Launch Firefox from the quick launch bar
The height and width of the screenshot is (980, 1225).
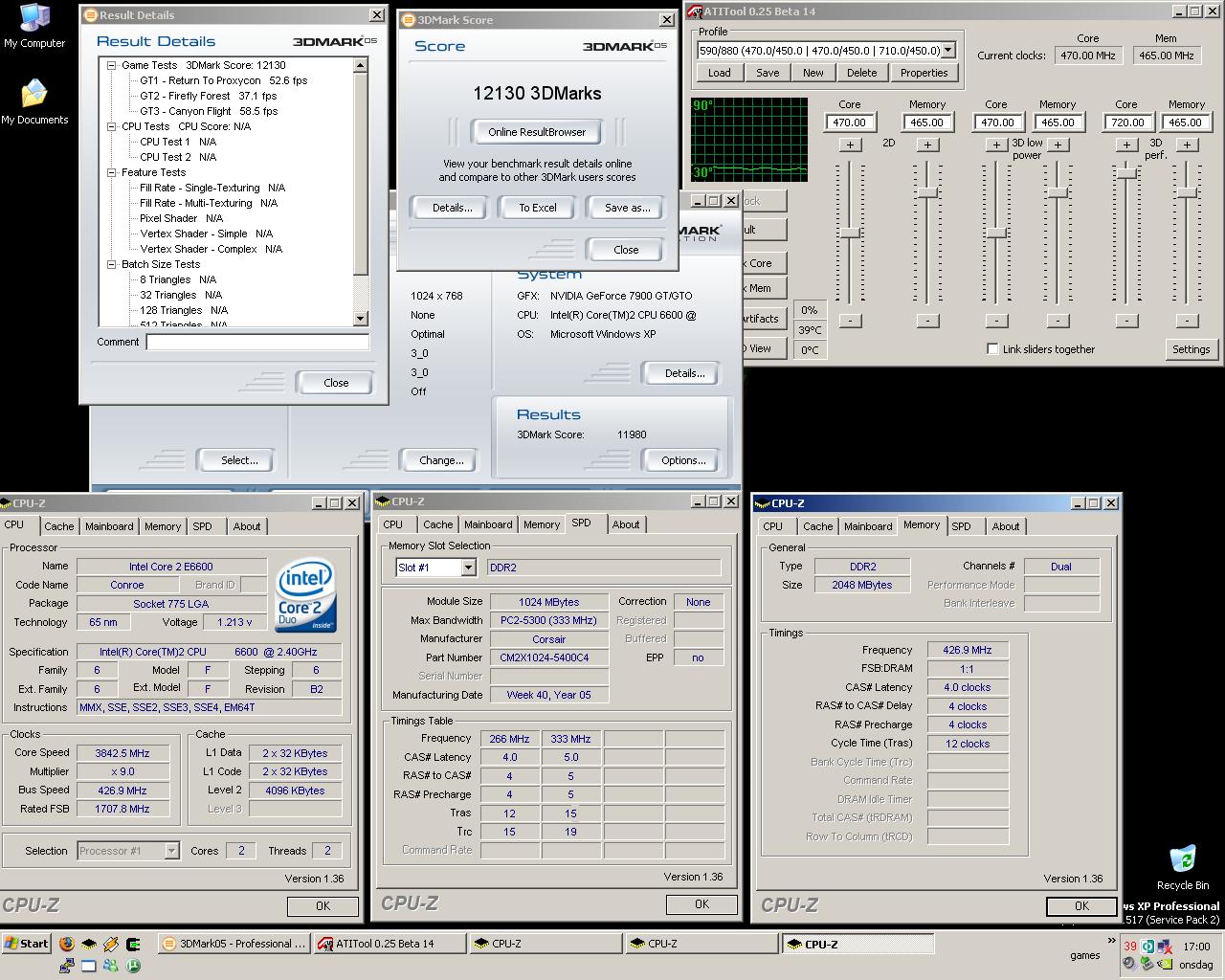pyautogui.click(x=66, y=944)
